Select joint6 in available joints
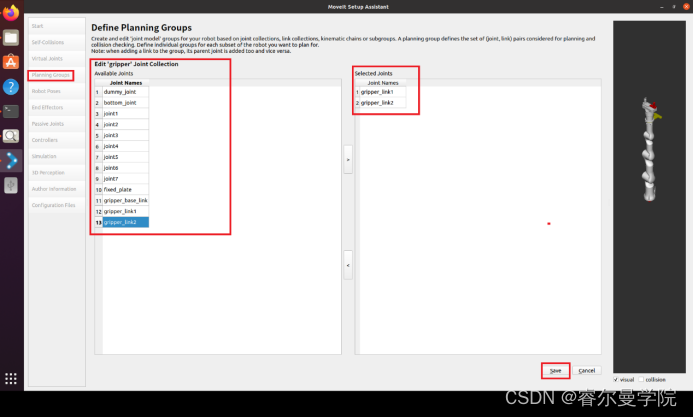The image size is (693, 417). [126, 168]
